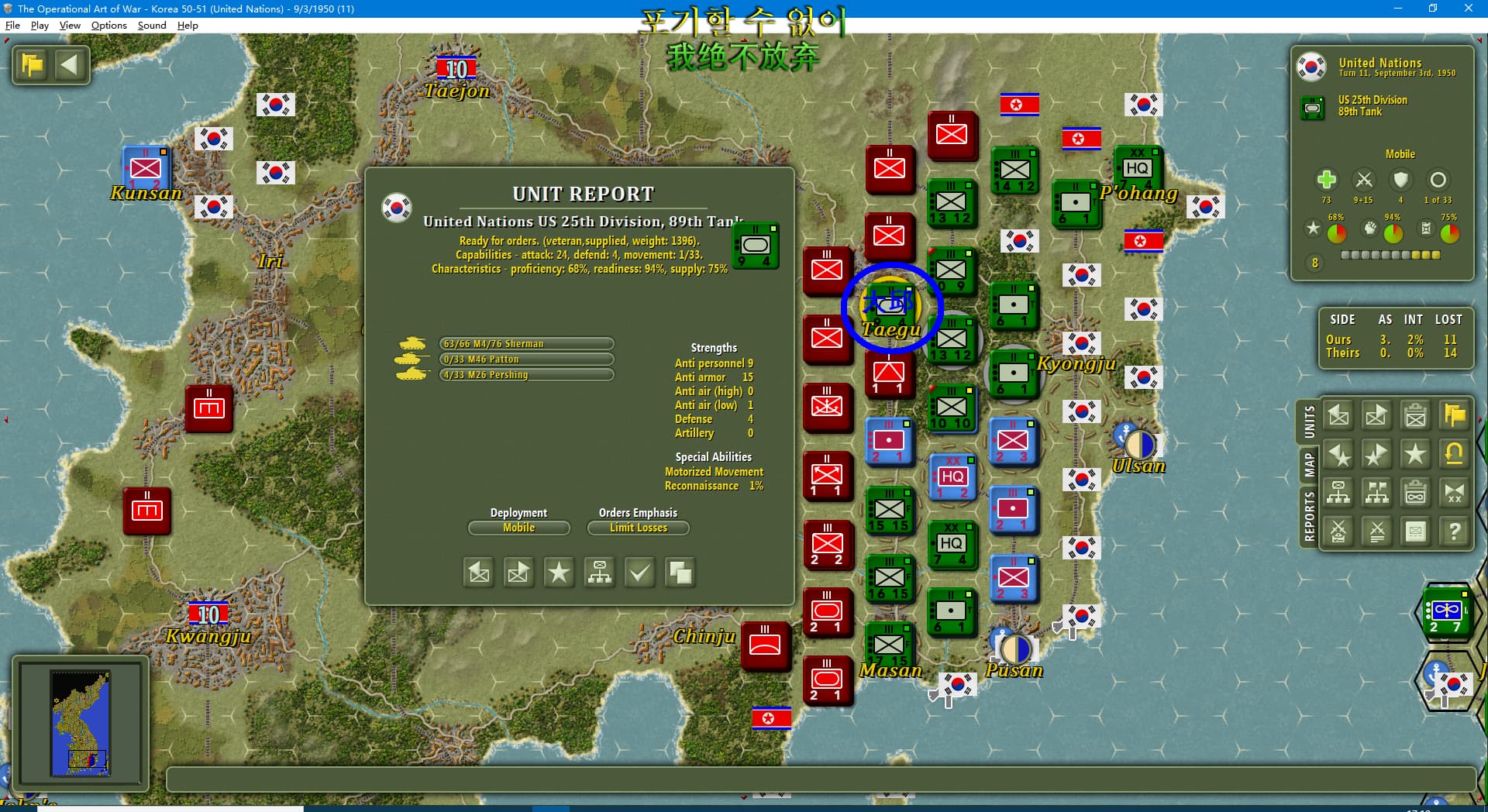
Task: Click the 68% proficiency pie indicator
Action: tap(1336, 232)
